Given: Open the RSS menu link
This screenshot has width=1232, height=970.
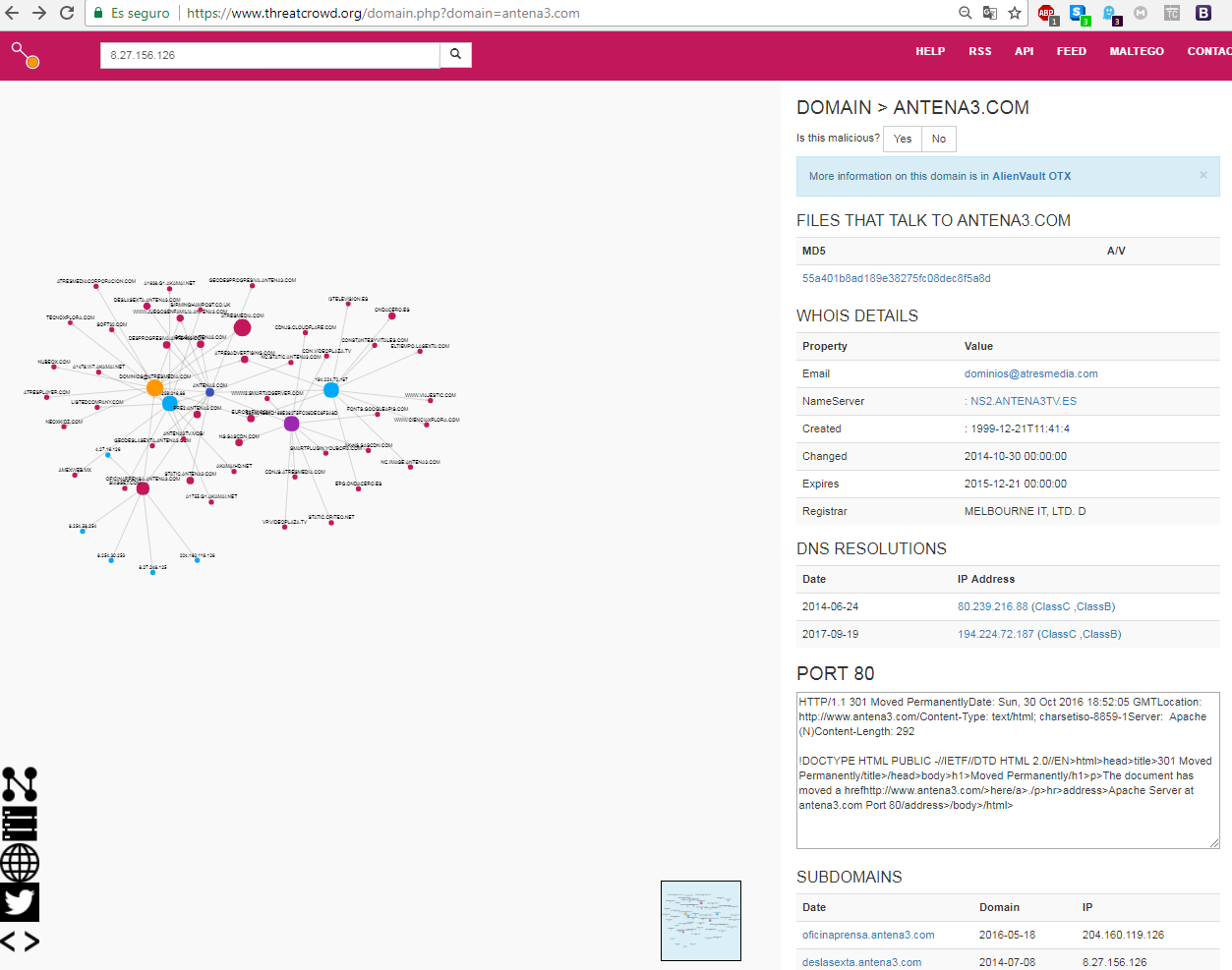Looking at the screenshot, I should pyautogui.click(x=979, y=51).
